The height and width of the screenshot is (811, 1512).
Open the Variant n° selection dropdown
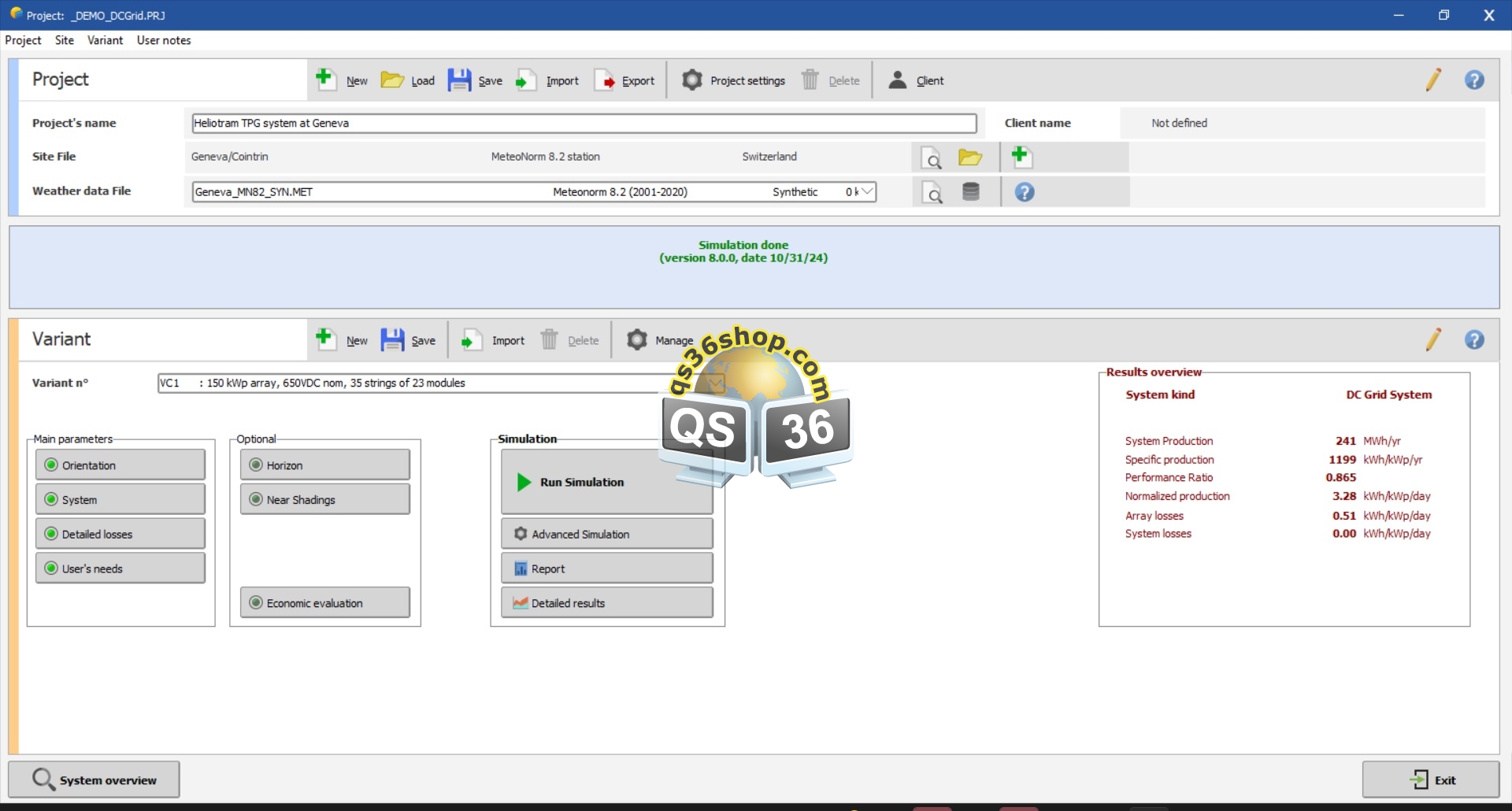(x=715, y=383)
